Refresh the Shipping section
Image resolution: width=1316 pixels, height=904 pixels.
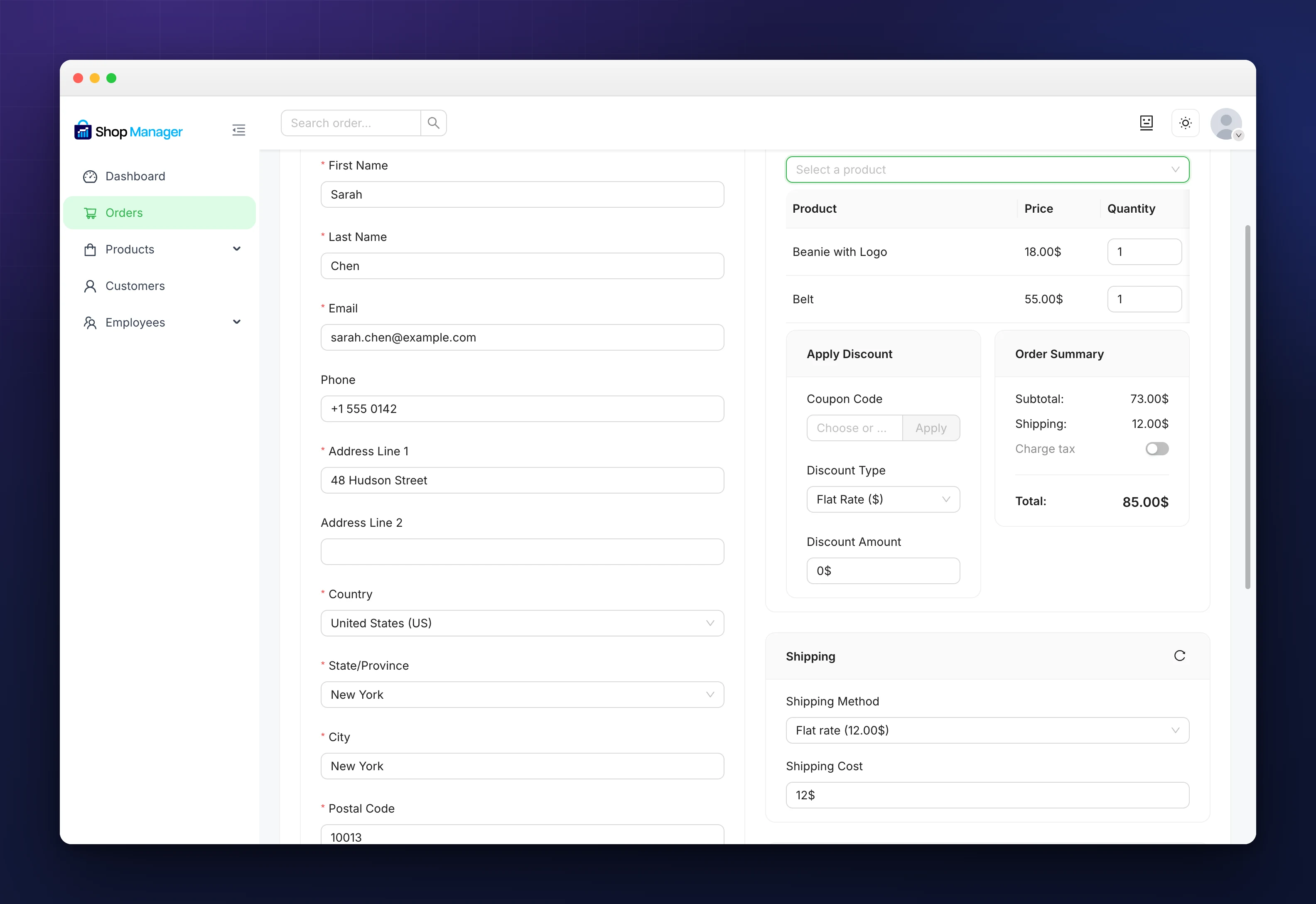tap(1179, 656)
